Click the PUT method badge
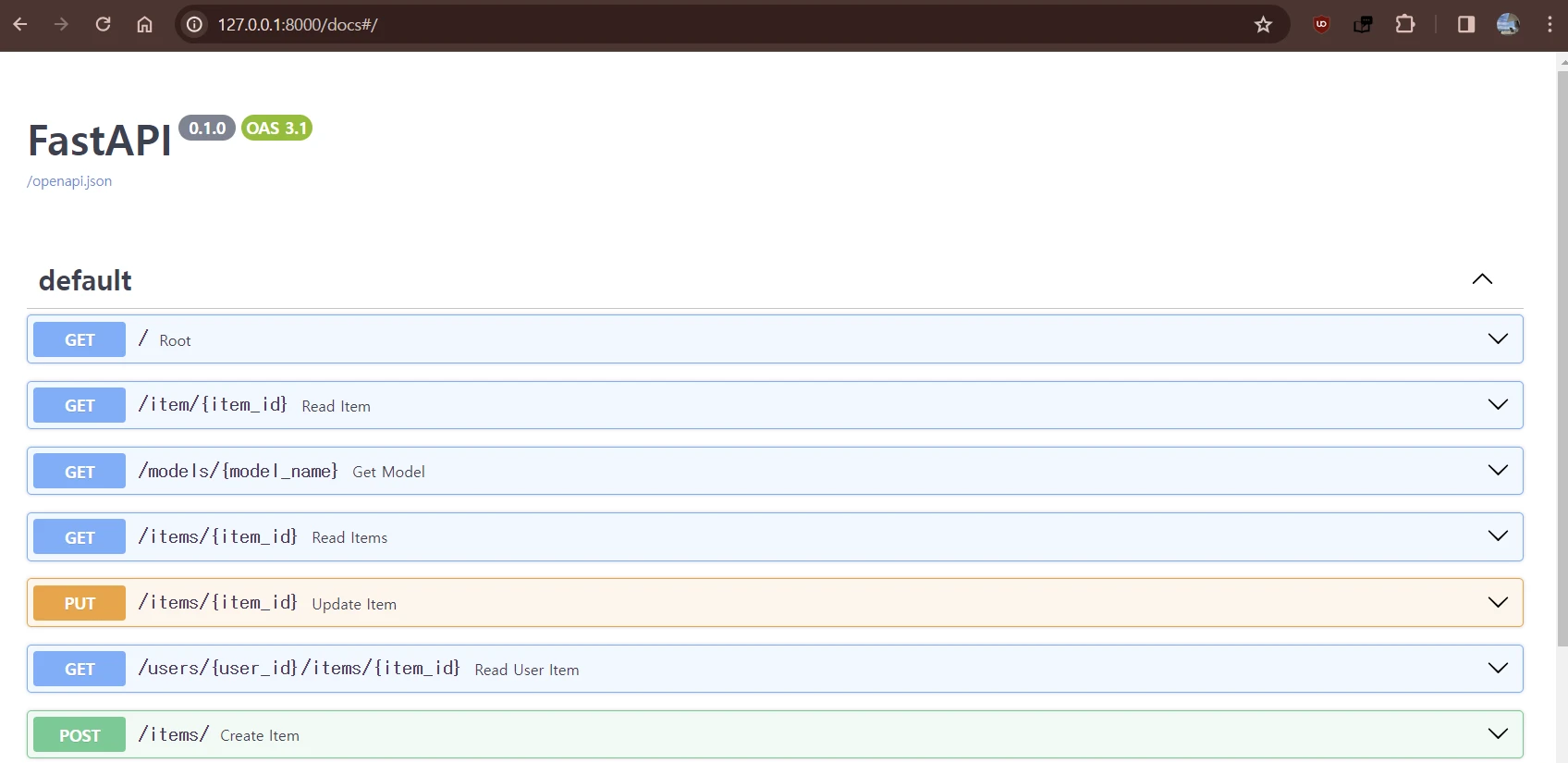Image resolution: width=1568 pixels, height=763 pixels. [x=80, y=603]
